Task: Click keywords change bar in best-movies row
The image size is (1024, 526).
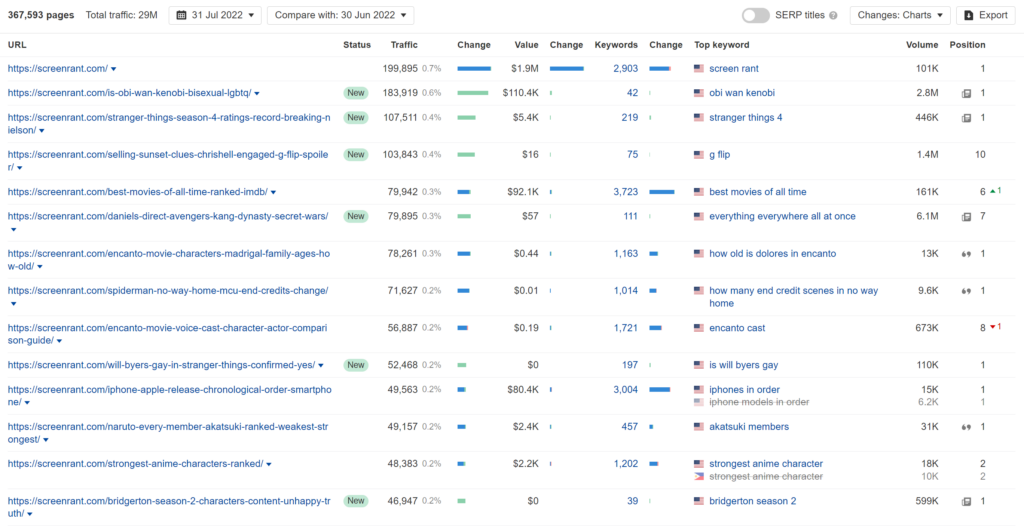Action: click(662, 192)
